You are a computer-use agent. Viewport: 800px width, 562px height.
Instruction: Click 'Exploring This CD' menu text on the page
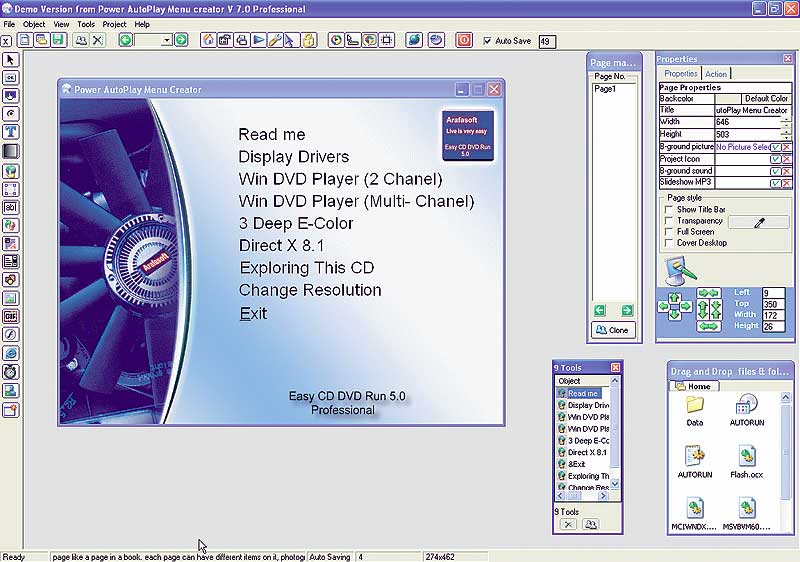(x=307, y=268)
